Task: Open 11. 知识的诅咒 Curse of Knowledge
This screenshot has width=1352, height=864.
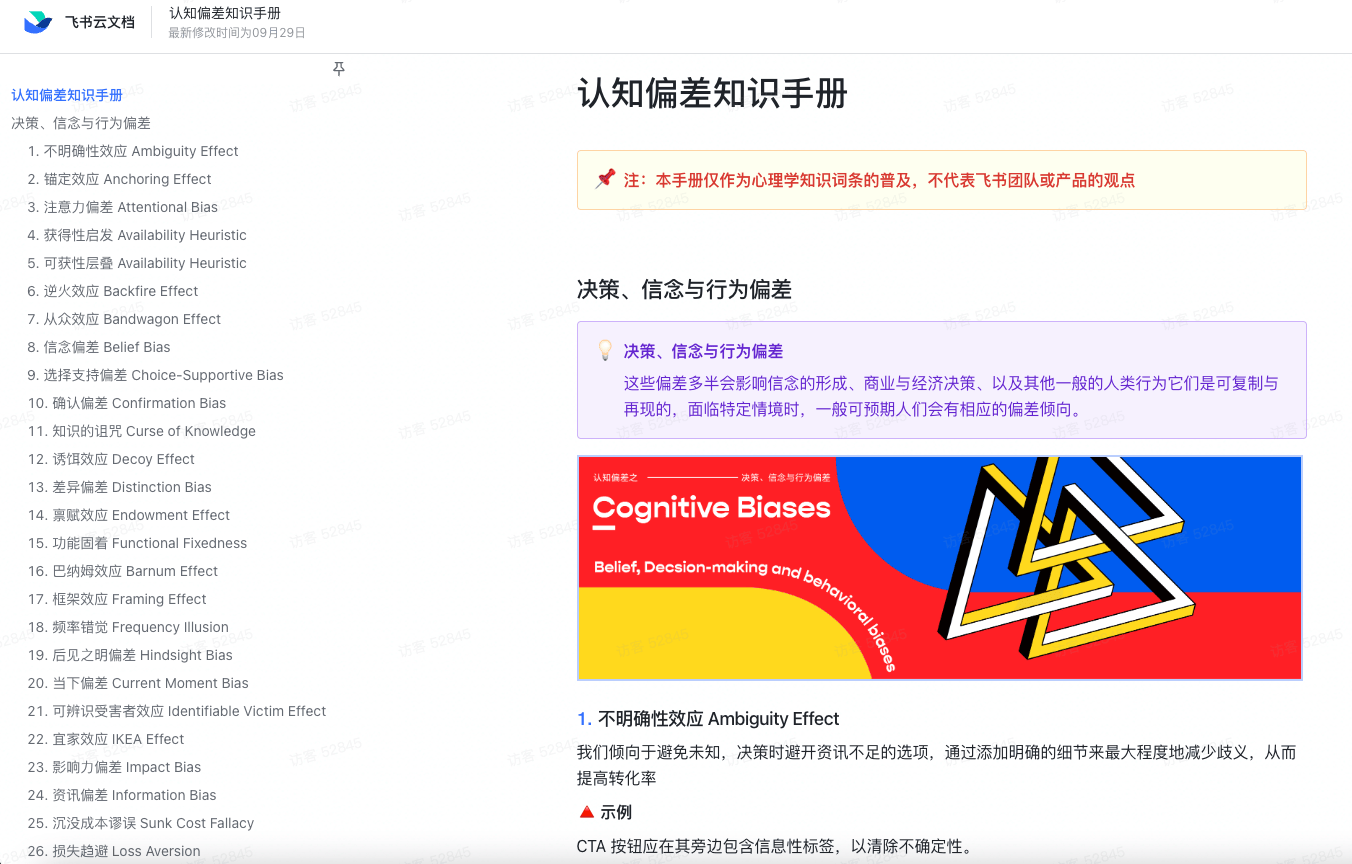Action: pyautogui.click(x=142, y=431)
